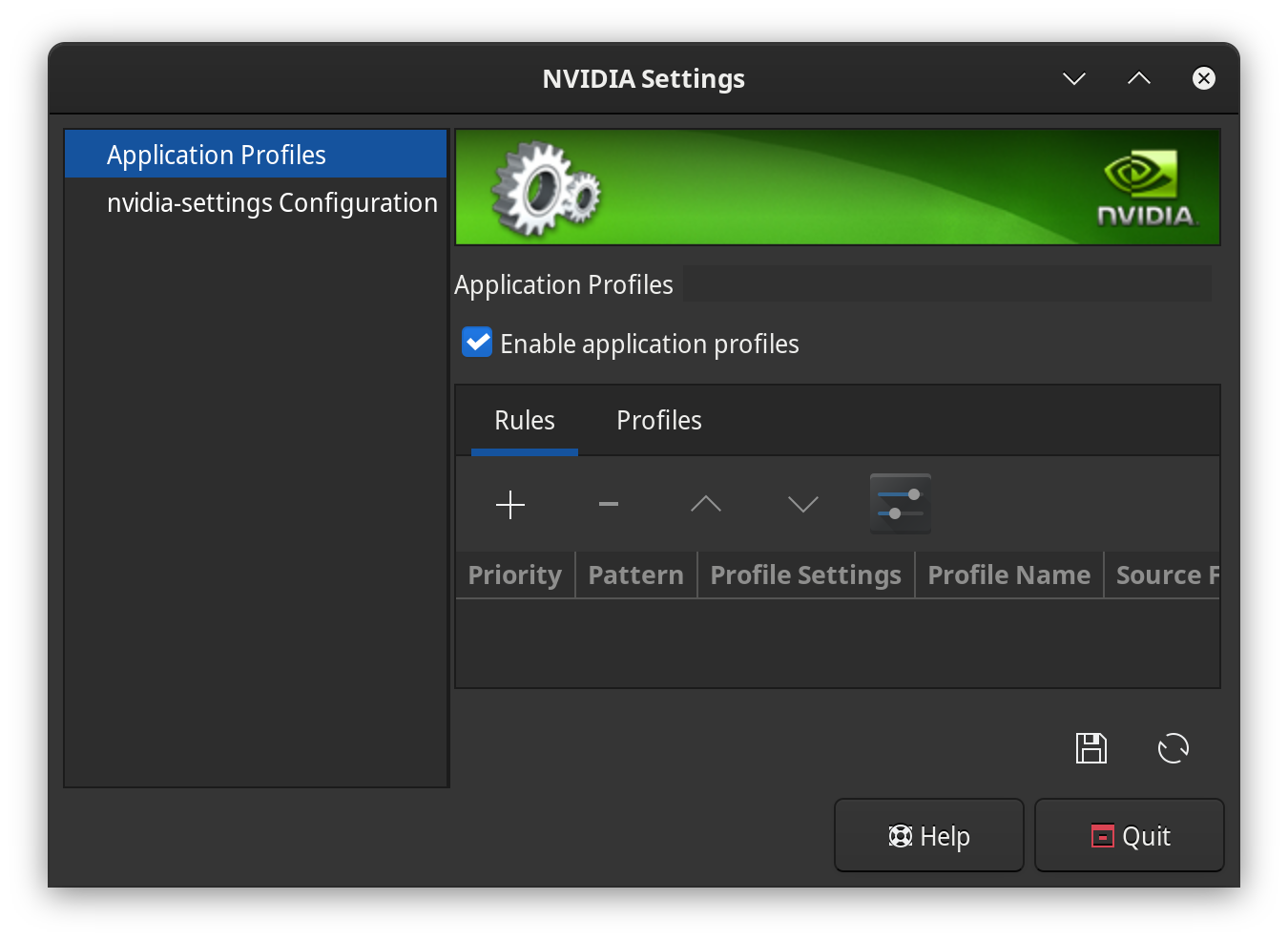Increase selected rule priority with up arrow

pyautogui.click(x=706, y=504)
